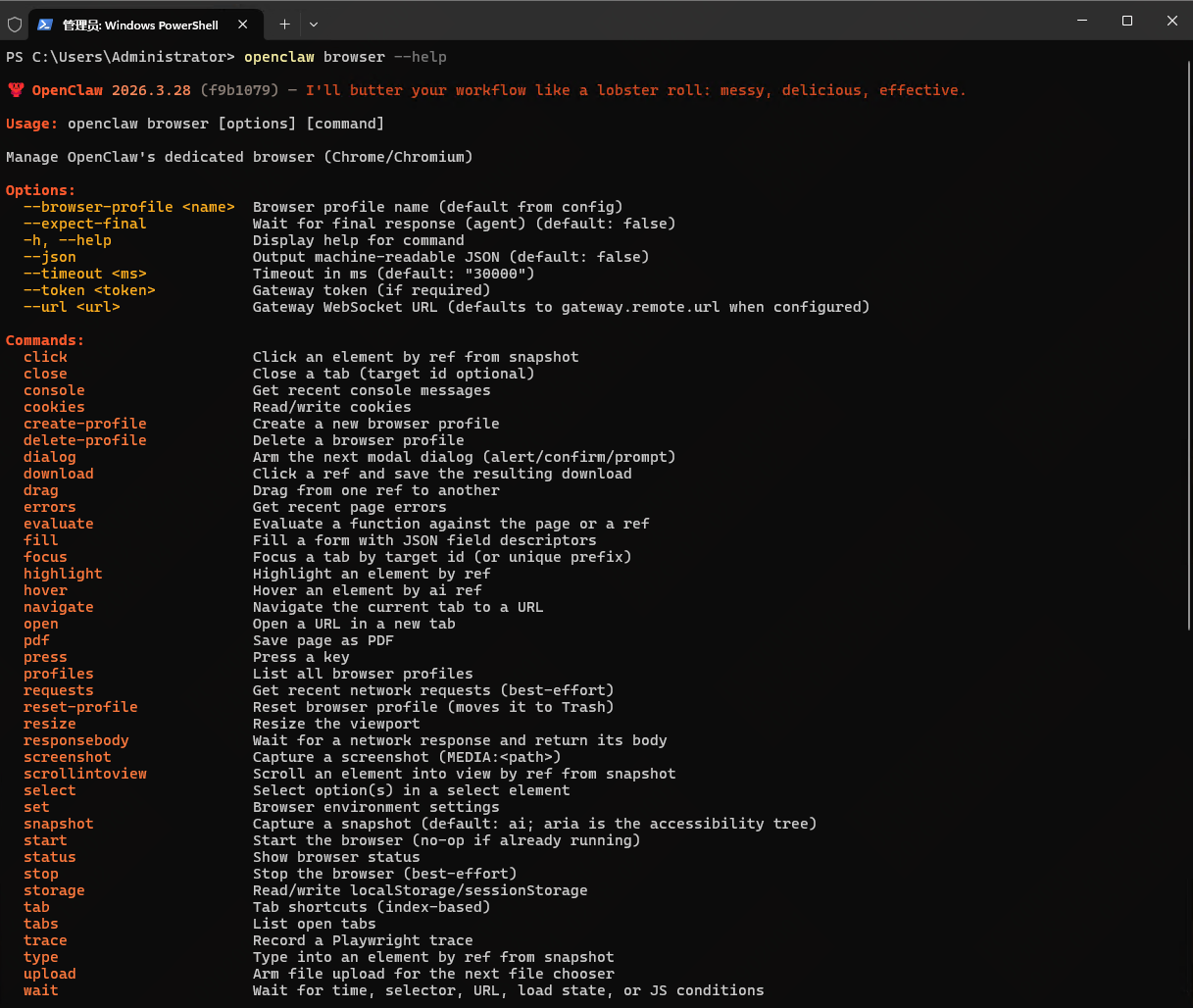Image resolution: width=1193 pixels, height=1008 pixels.
Task: Click the 'Commands:' heading
Action: [x=45, y=340]
